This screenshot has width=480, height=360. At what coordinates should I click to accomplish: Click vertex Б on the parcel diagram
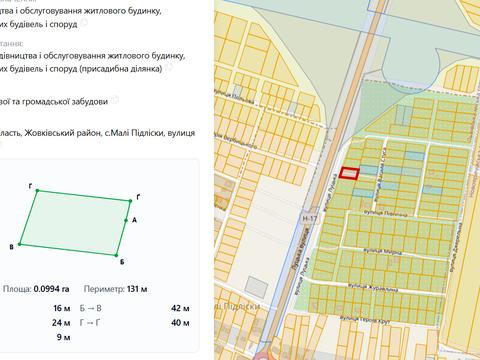[x=116, y=255]
